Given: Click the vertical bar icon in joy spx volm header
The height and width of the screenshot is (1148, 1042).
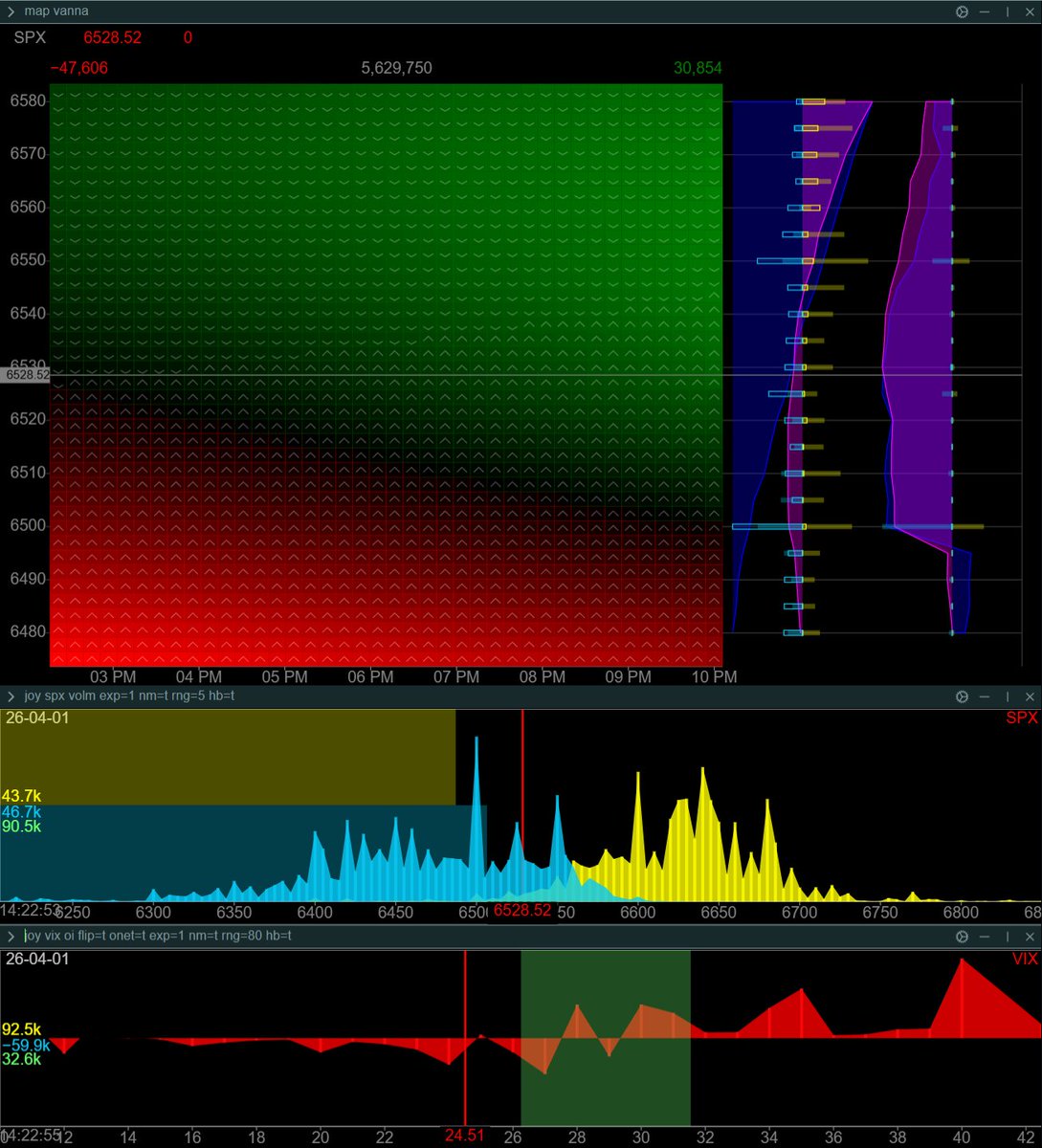Looking at the screenshot, I should [1007, 696].
